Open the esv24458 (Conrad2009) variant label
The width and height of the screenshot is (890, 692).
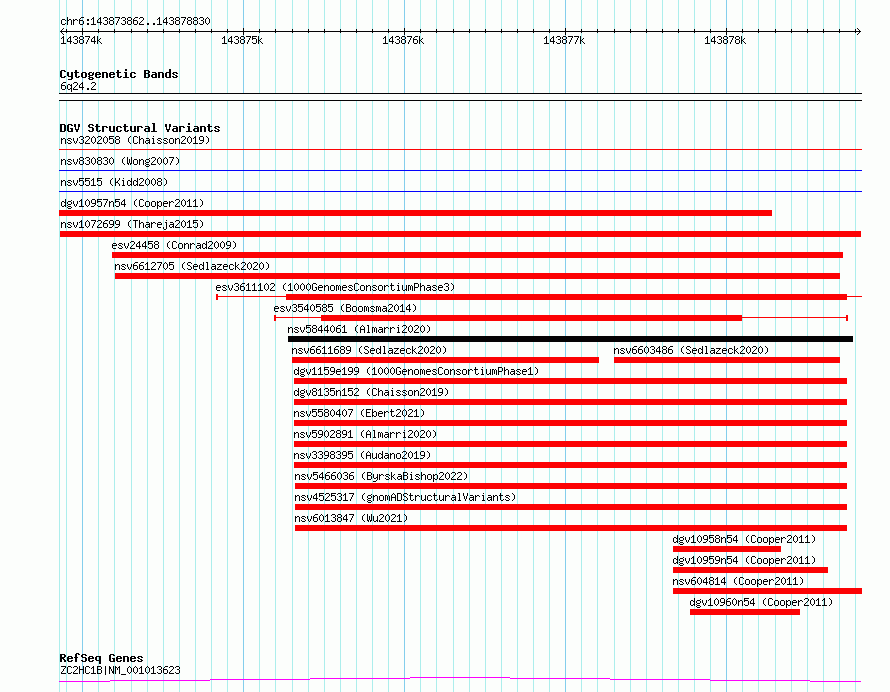174,245
